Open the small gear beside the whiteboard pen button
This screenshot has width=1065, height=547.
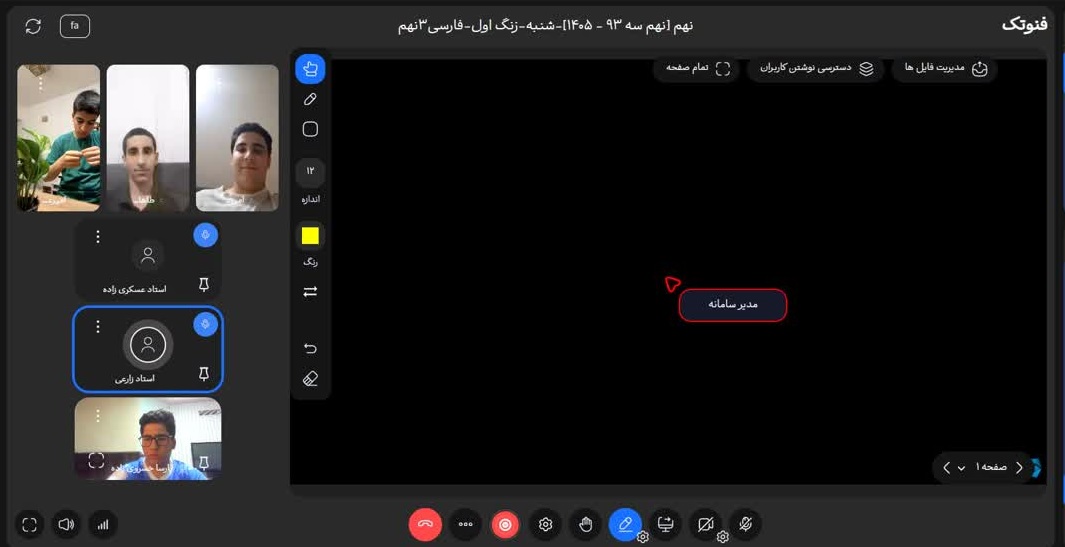tap(643, 537)
